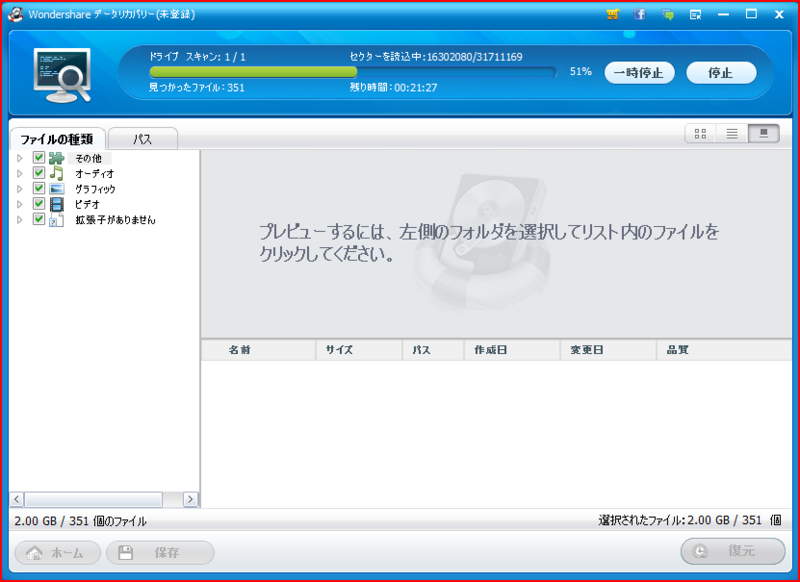This screenshot has width=800, height=582.
Task: Switch to the パス tab
Action: [143, 139]
